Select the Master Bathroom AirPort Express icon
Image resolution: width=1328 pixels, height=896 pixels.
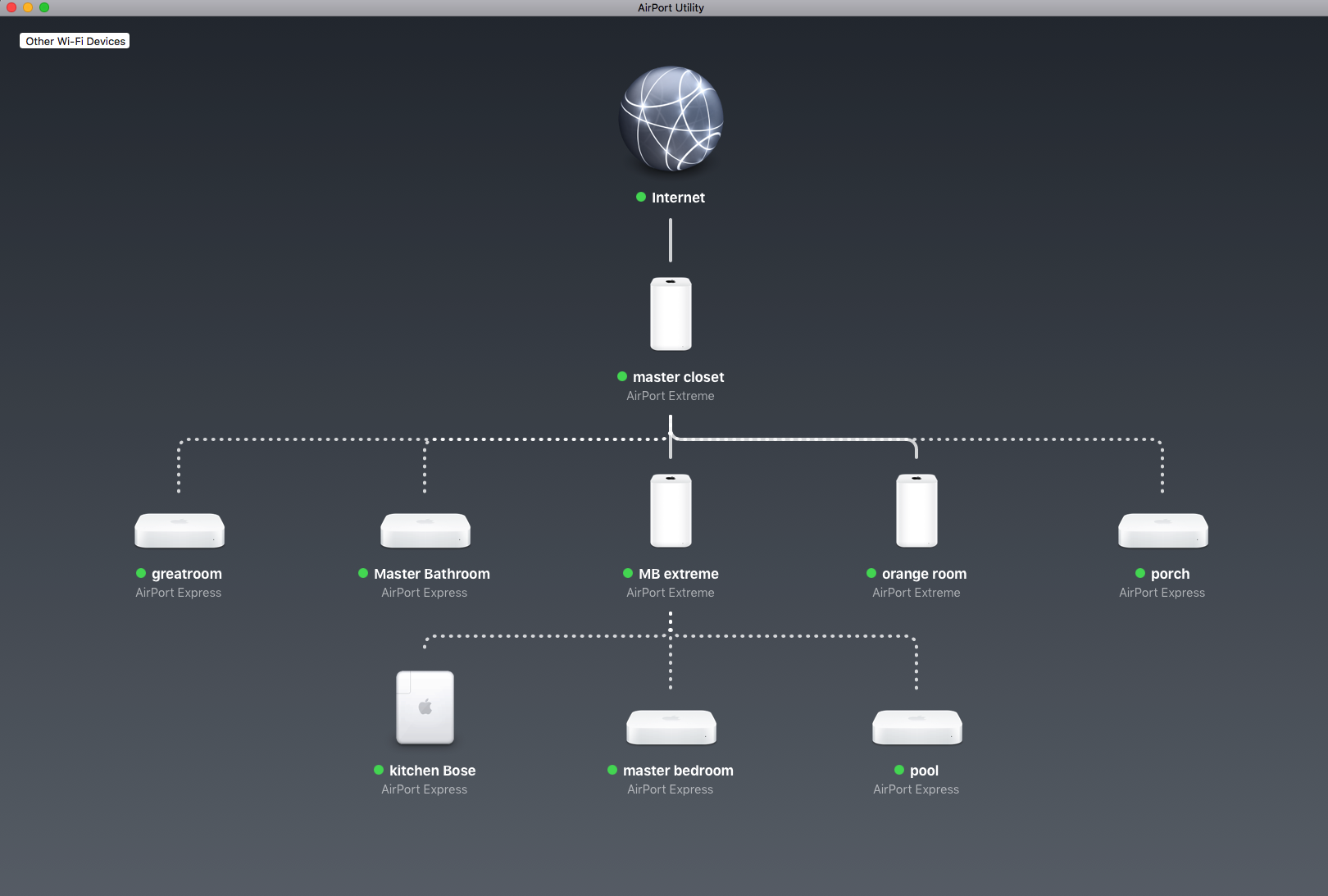coord(425,530)
